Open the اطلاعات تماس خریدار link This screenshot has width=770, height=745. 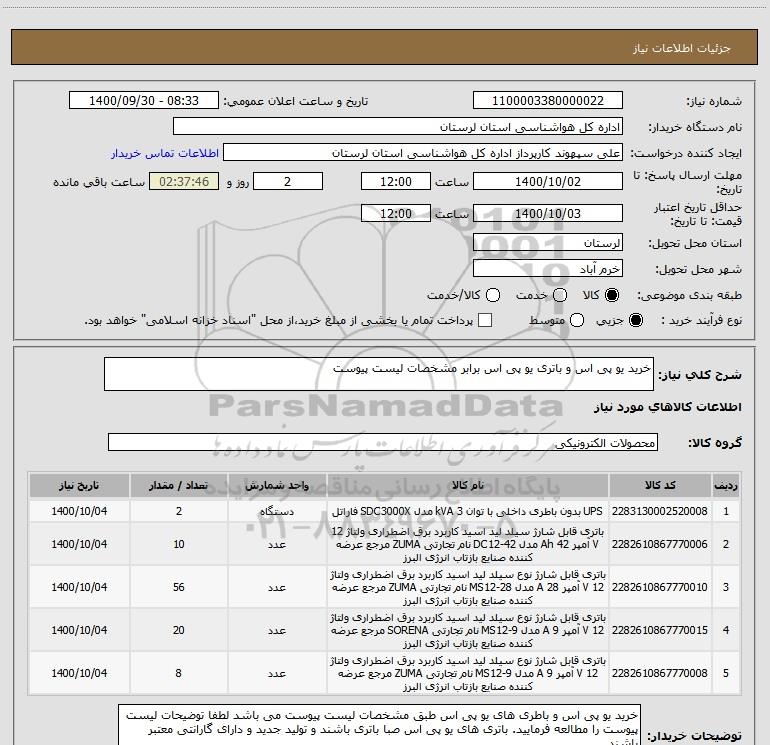165,153
